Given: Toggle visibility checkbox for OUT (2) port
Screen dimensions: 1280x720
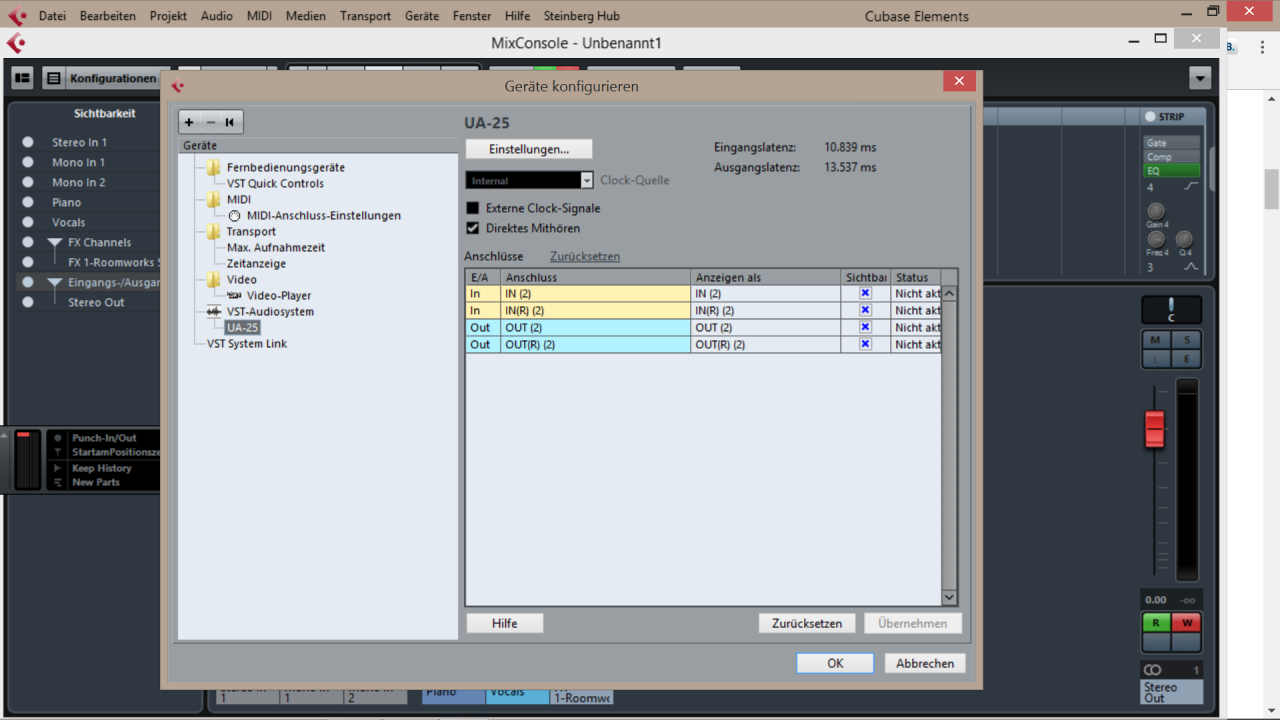Looking at the screenshot, I should [865, 327].
